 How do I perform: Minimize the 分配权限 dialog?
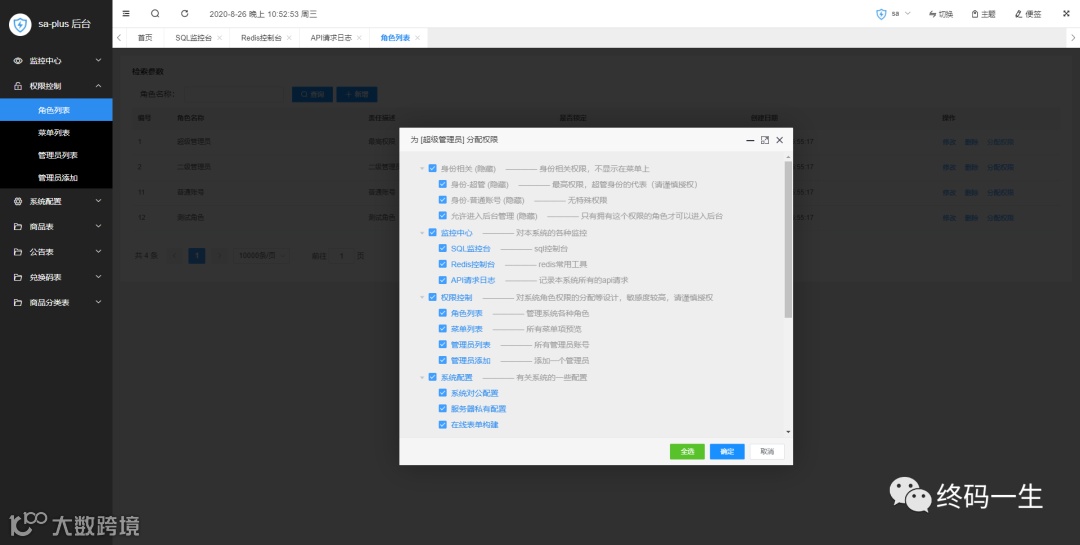coord(750,140)
